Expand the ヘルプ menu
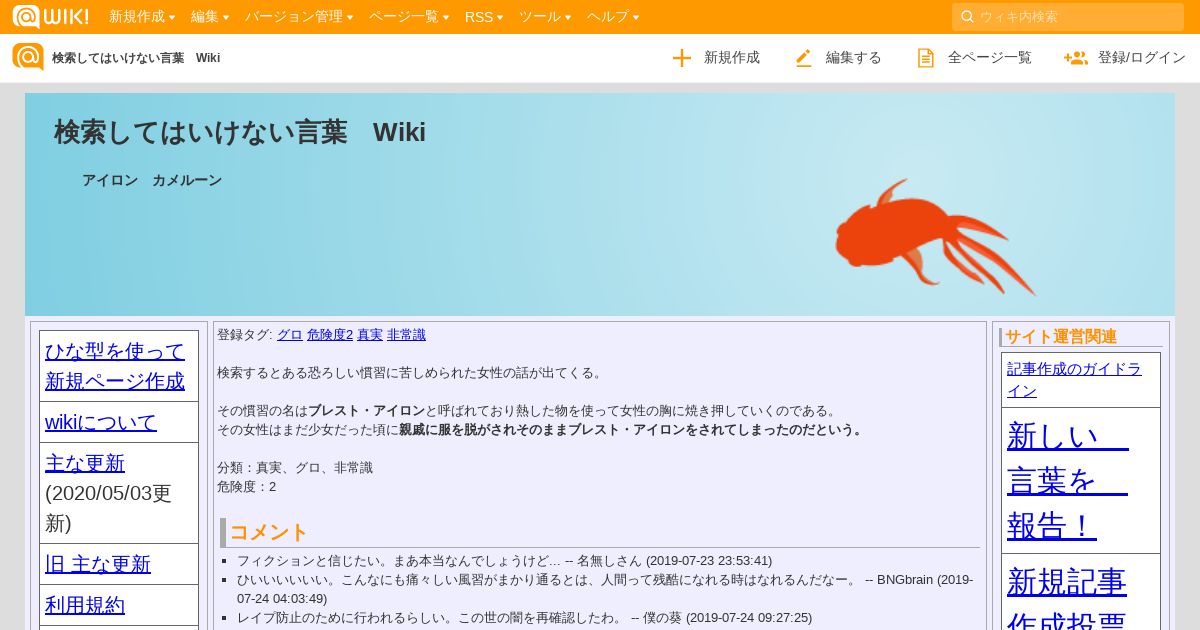 613,17
